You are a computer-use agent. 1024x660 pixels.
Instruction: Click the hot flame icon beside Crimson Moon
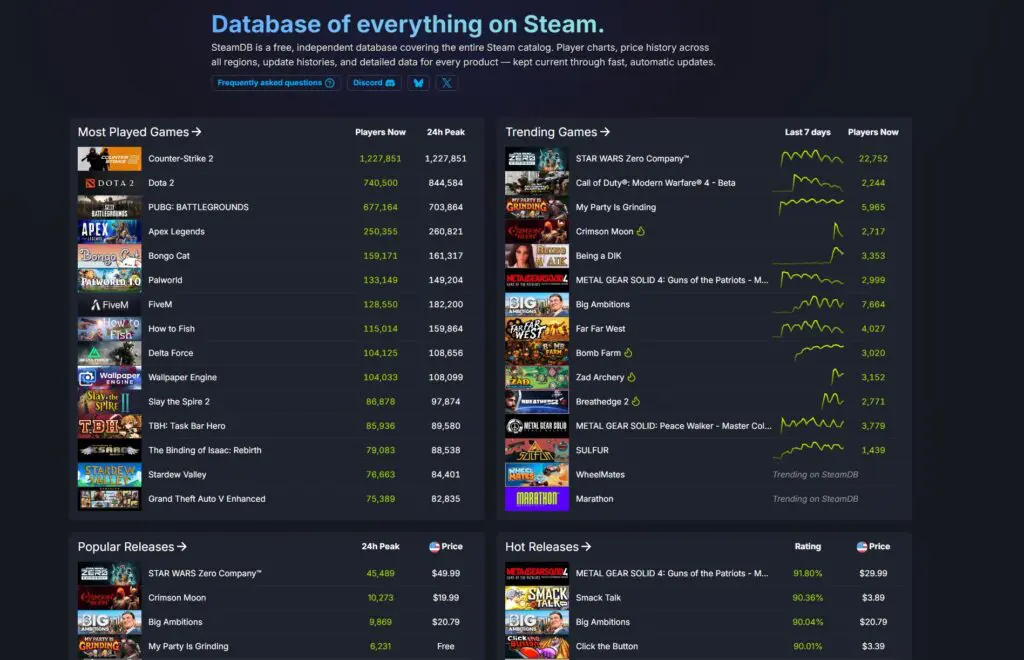tap(641, 231)
